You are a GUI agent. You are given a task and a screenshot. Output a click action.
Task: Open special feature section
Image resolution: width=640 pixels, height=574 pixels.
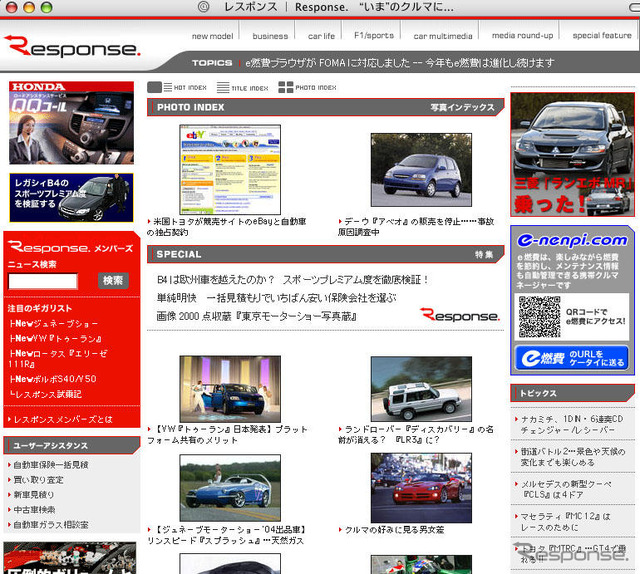coord(602,36)
